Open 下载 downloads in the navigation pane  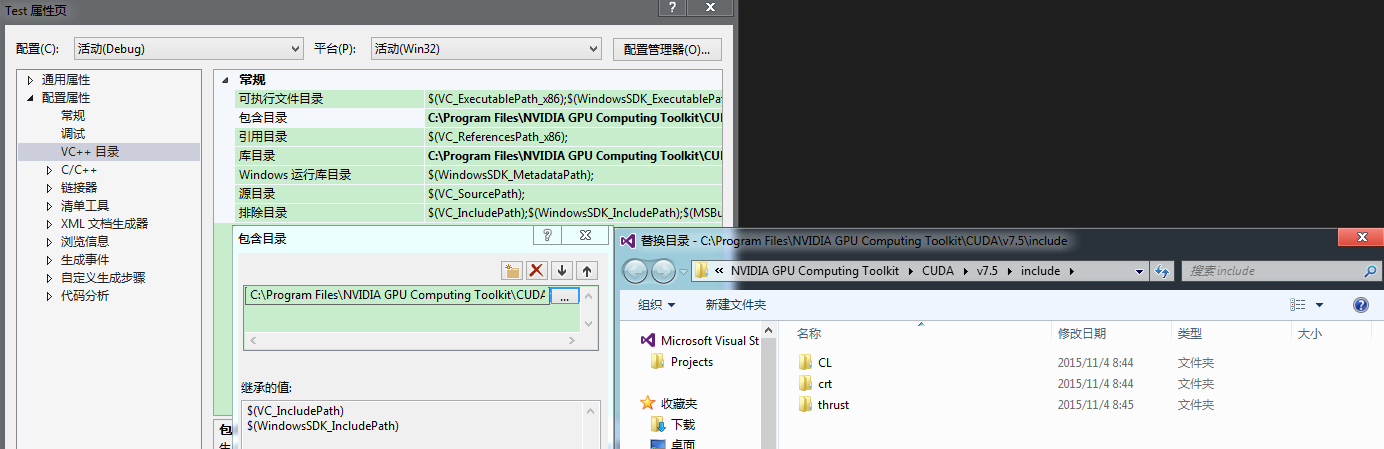pyautogui.click(x=673, y=424)
